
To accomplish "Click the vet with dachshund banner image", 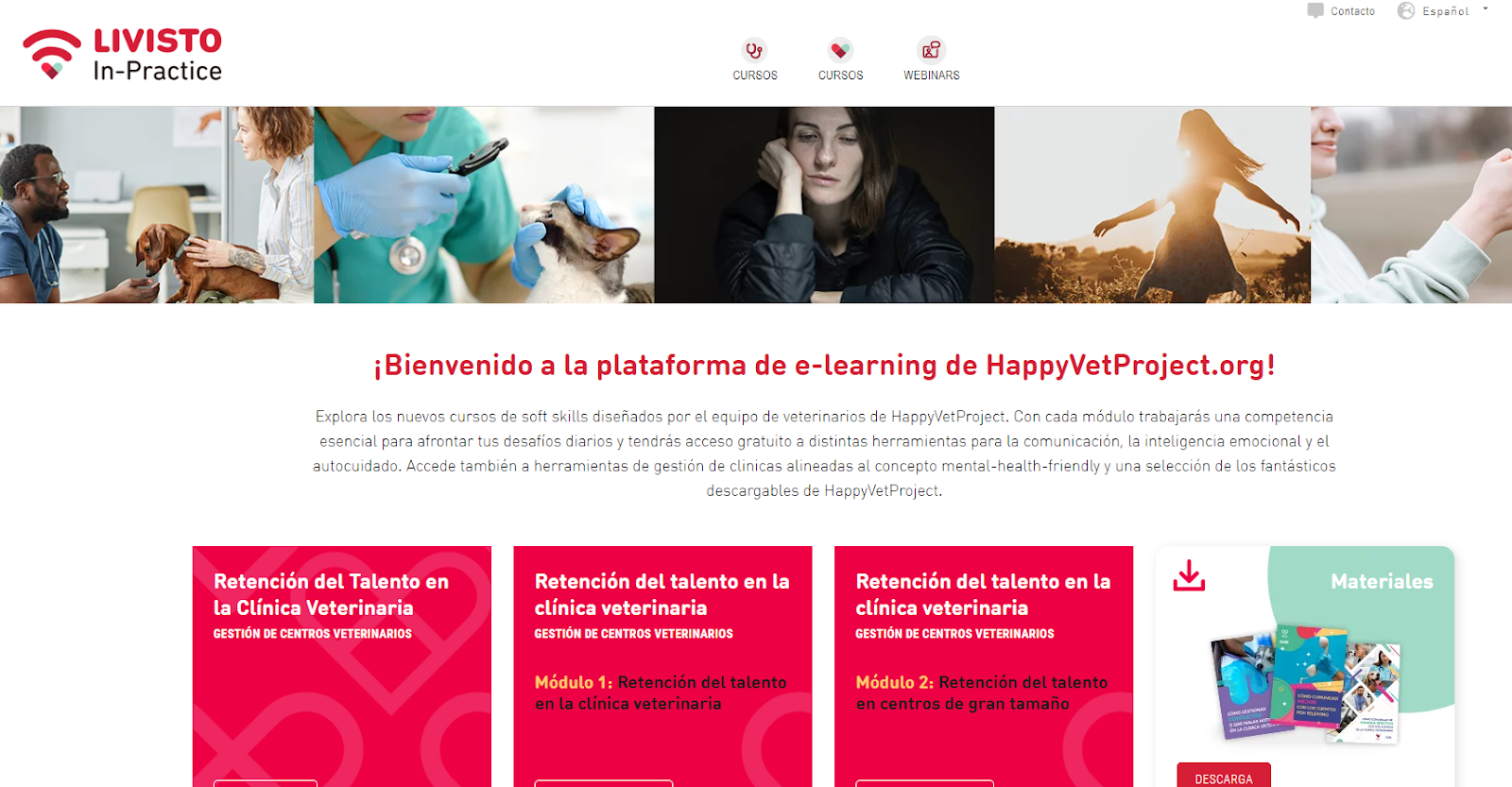I will (157, 204).
